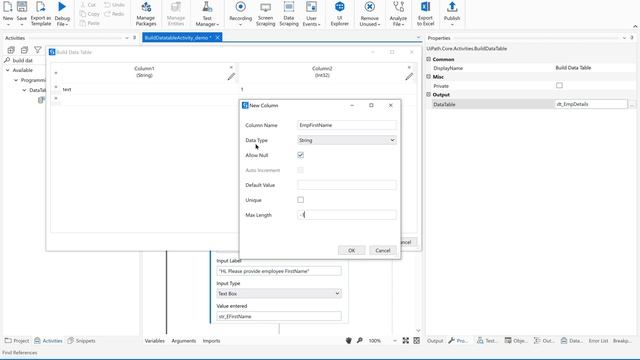
Task: Collapse the Common property group
Action: point(429,59)
